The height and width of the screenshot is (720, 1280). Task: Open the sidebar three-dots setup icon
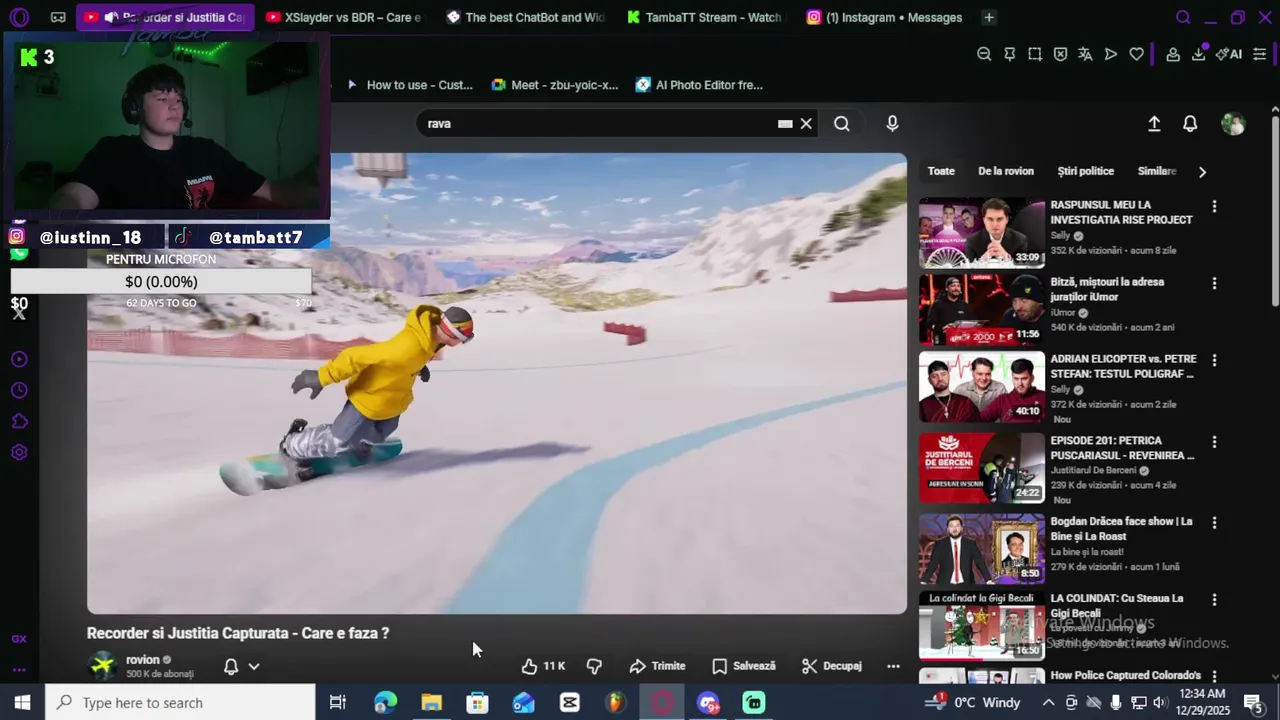(19, 670)
